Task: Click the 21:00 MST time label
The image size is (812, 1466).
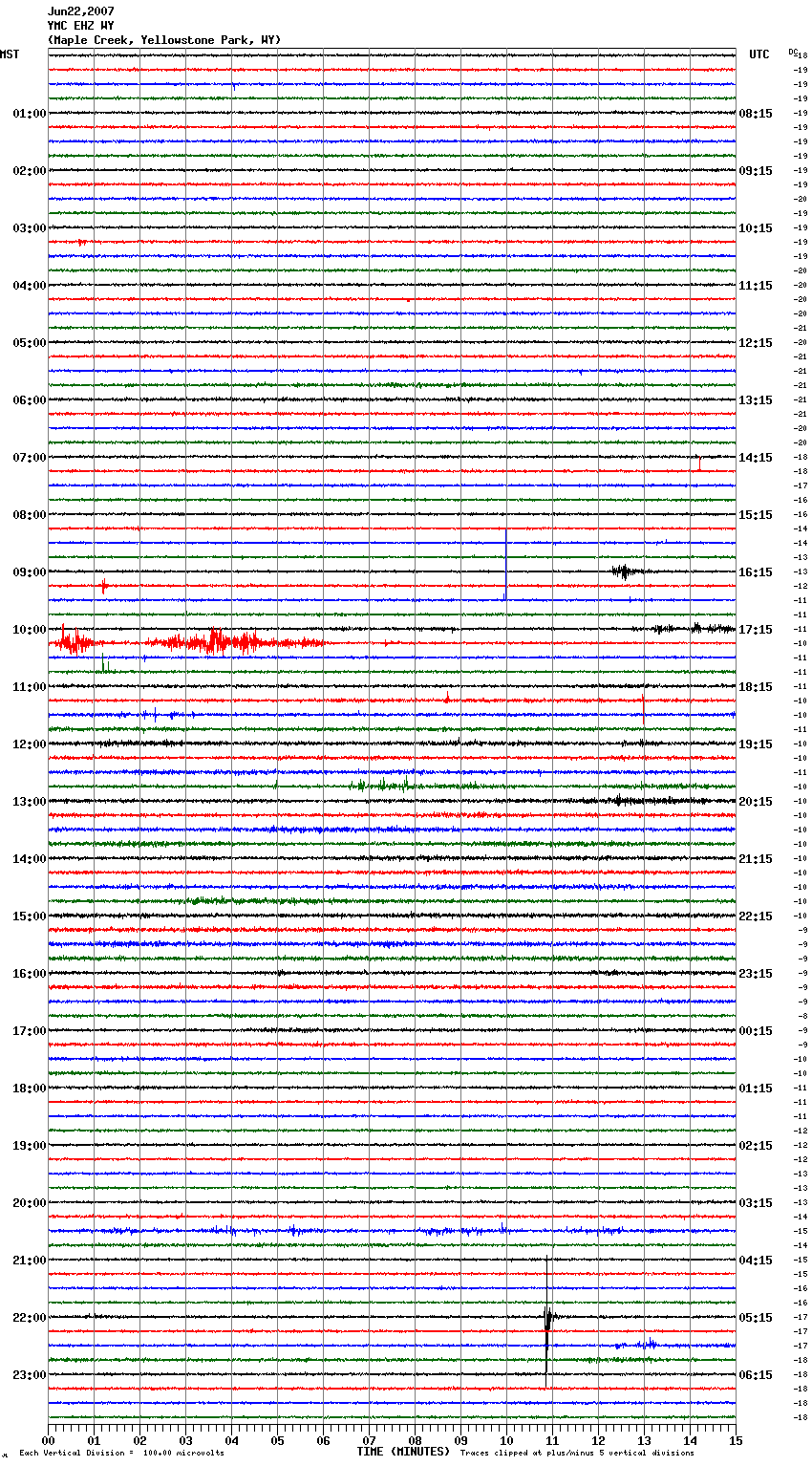Action: coord(30,1261)
